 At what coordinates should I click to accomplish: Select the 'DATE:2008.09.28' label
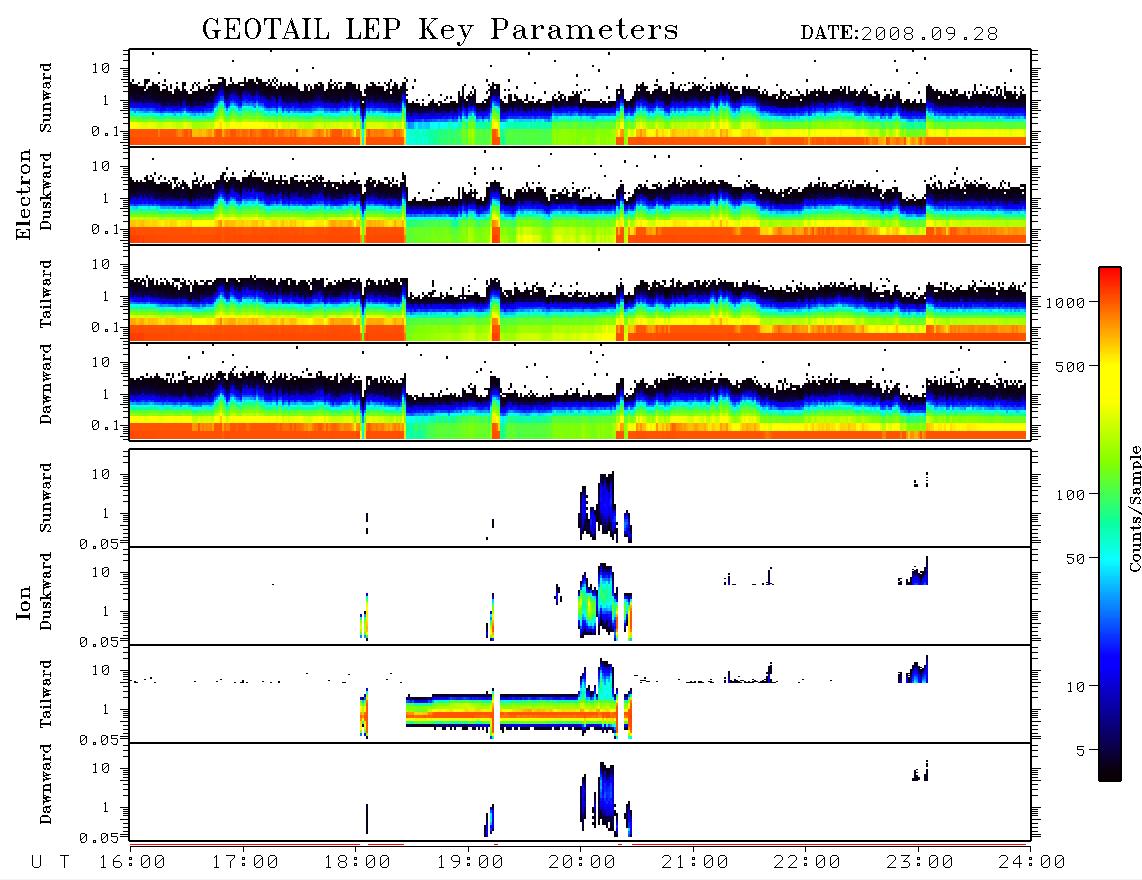(899, 34)
